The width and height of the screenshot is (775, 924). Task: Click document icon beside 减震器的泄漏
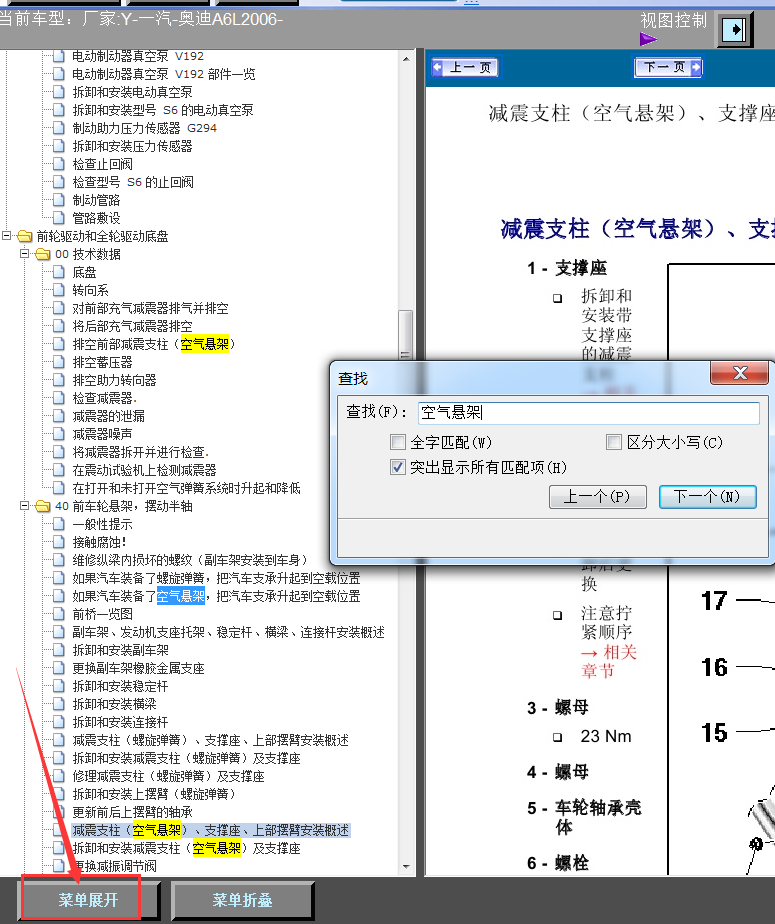pos(58,416)
